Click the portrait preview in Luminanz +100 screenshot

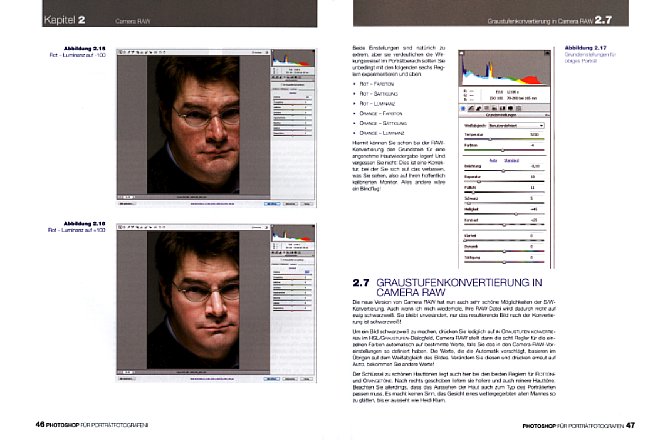tap(193, 300)
